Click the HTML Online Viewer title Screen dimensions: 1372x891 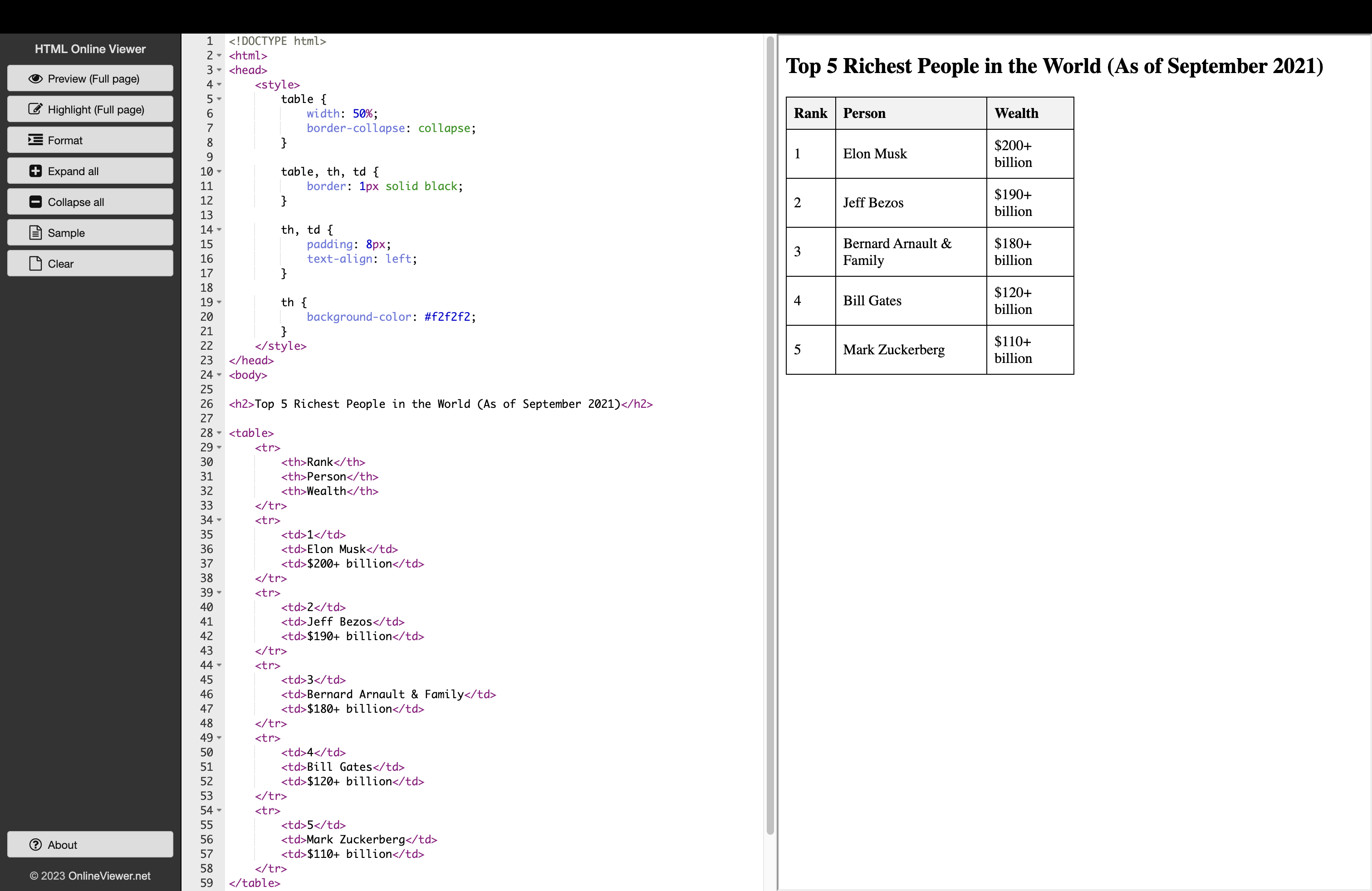(x=90, y=49)
